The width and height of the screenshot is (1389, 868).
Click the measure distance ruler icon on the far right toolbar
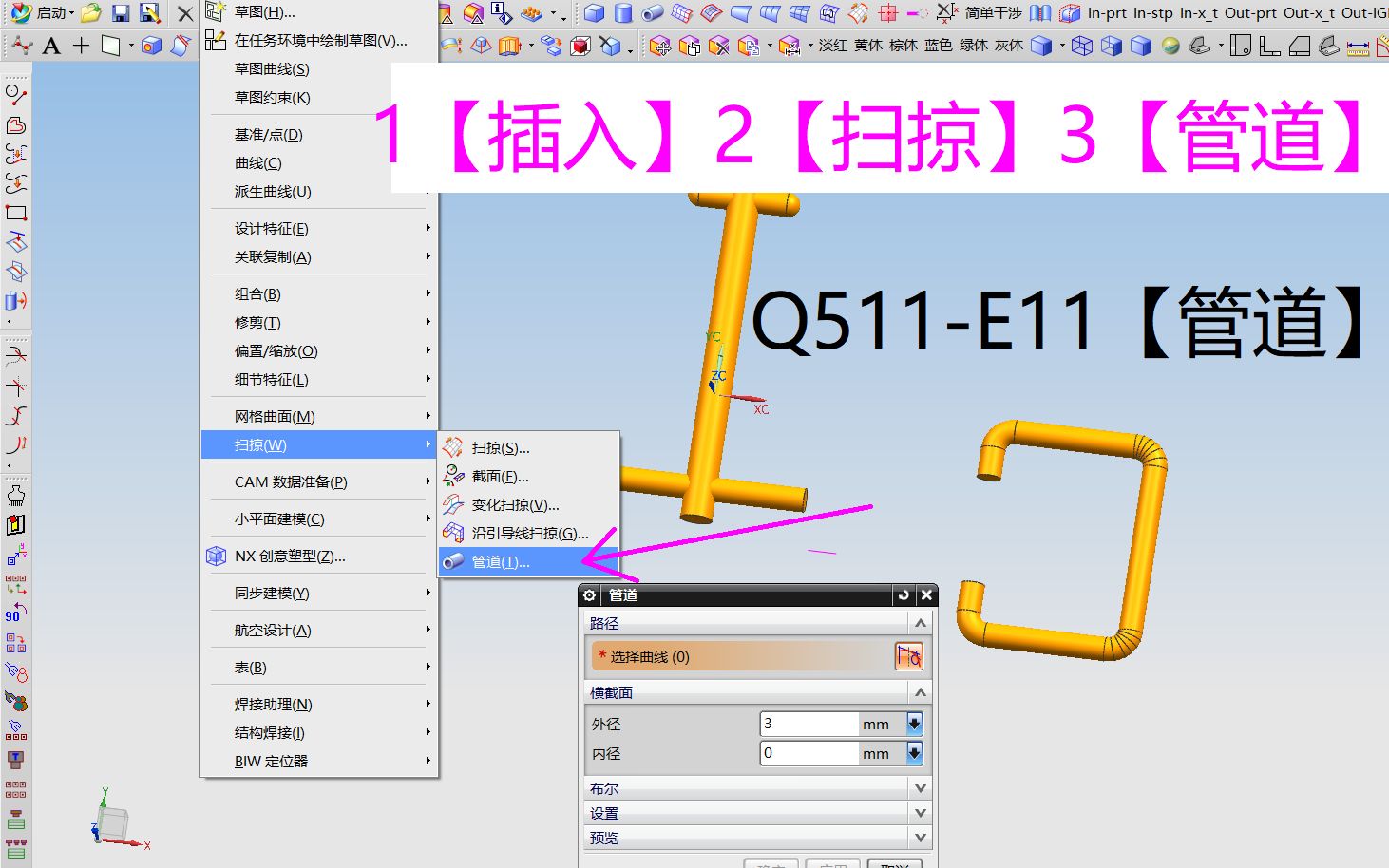(x=1359, y=45)
